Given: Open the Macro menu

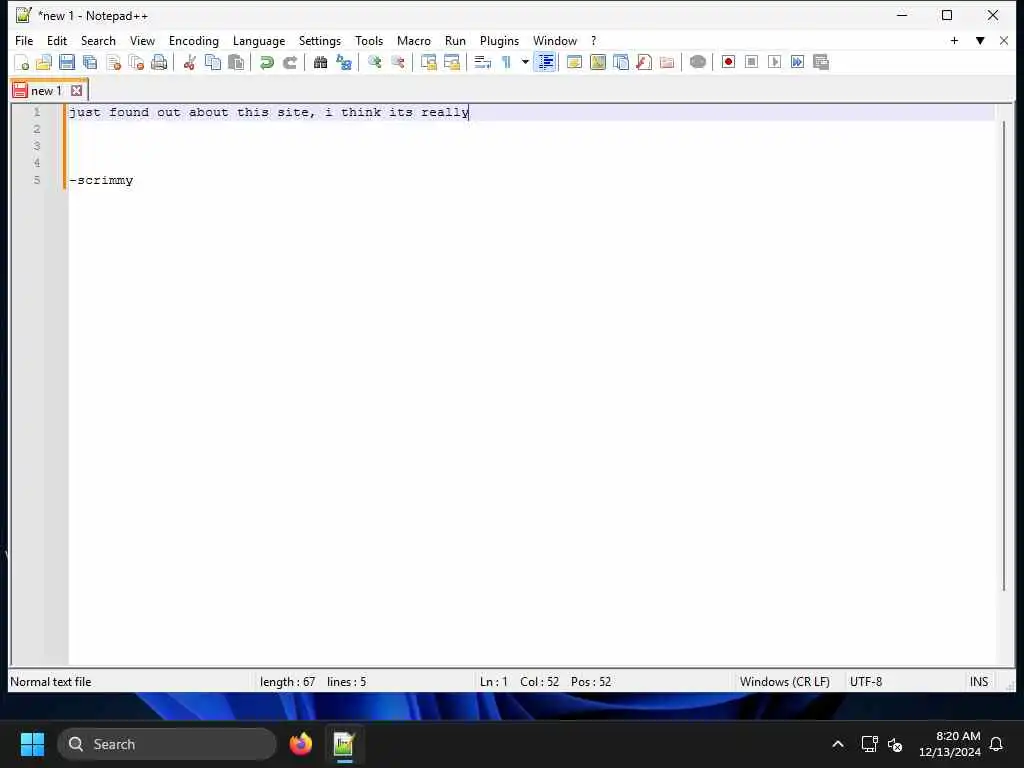Looking at the screenshot, I should click(x=414, y=40).
